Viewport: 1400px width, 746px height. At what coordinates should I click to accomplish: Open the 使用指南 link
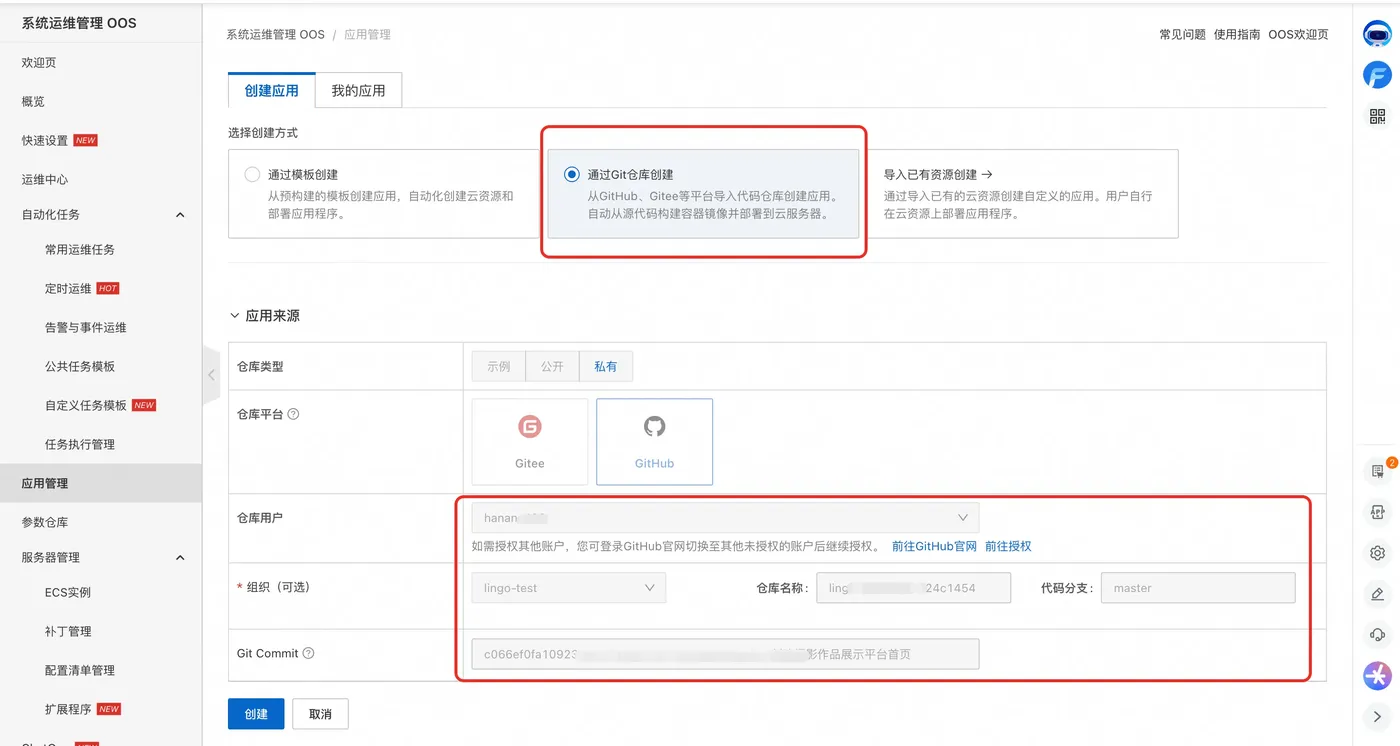(1237, 35)
